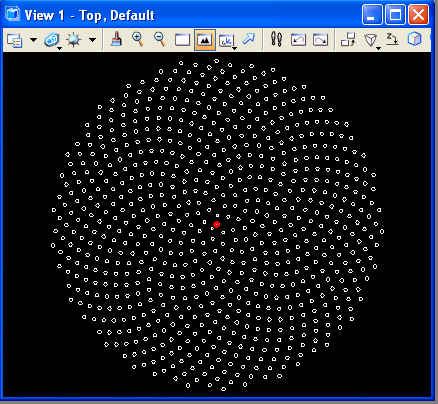Screen dimensions: 438x404
Task: Select the Update View paintbrush tool
Action: (x=116, y=39)
